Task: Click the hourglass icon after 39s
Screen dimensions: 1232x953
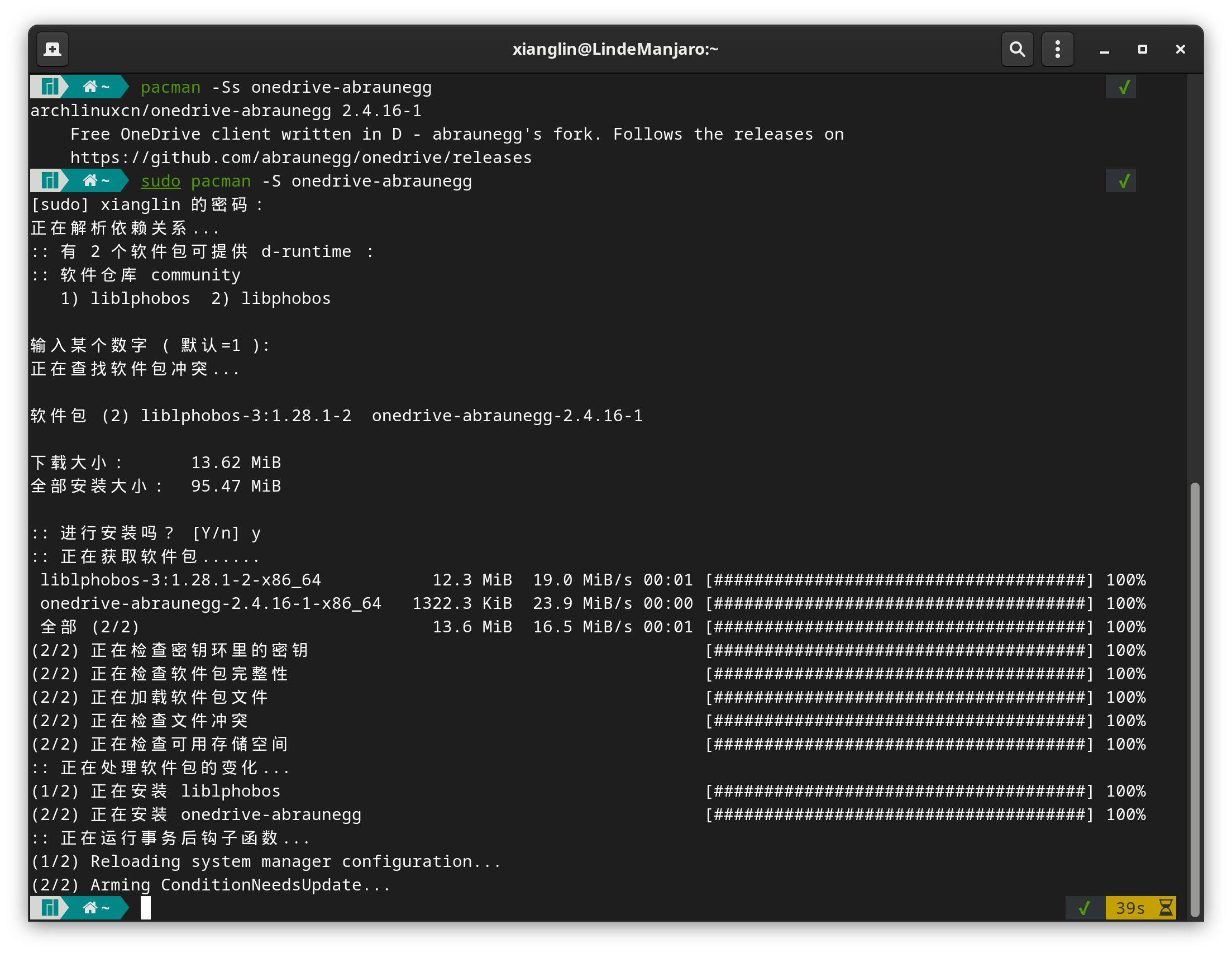Action: pos(1166,908)
